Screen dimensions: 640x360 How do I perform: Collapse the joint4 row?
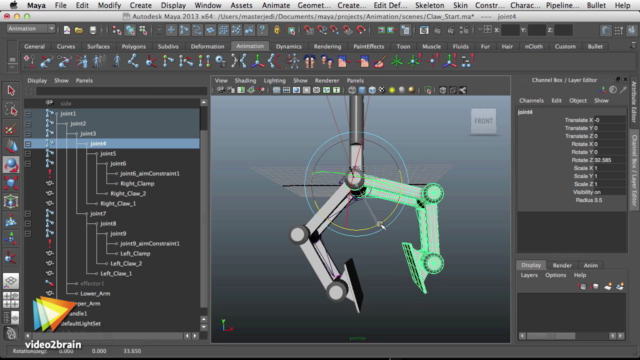point(28,144)
